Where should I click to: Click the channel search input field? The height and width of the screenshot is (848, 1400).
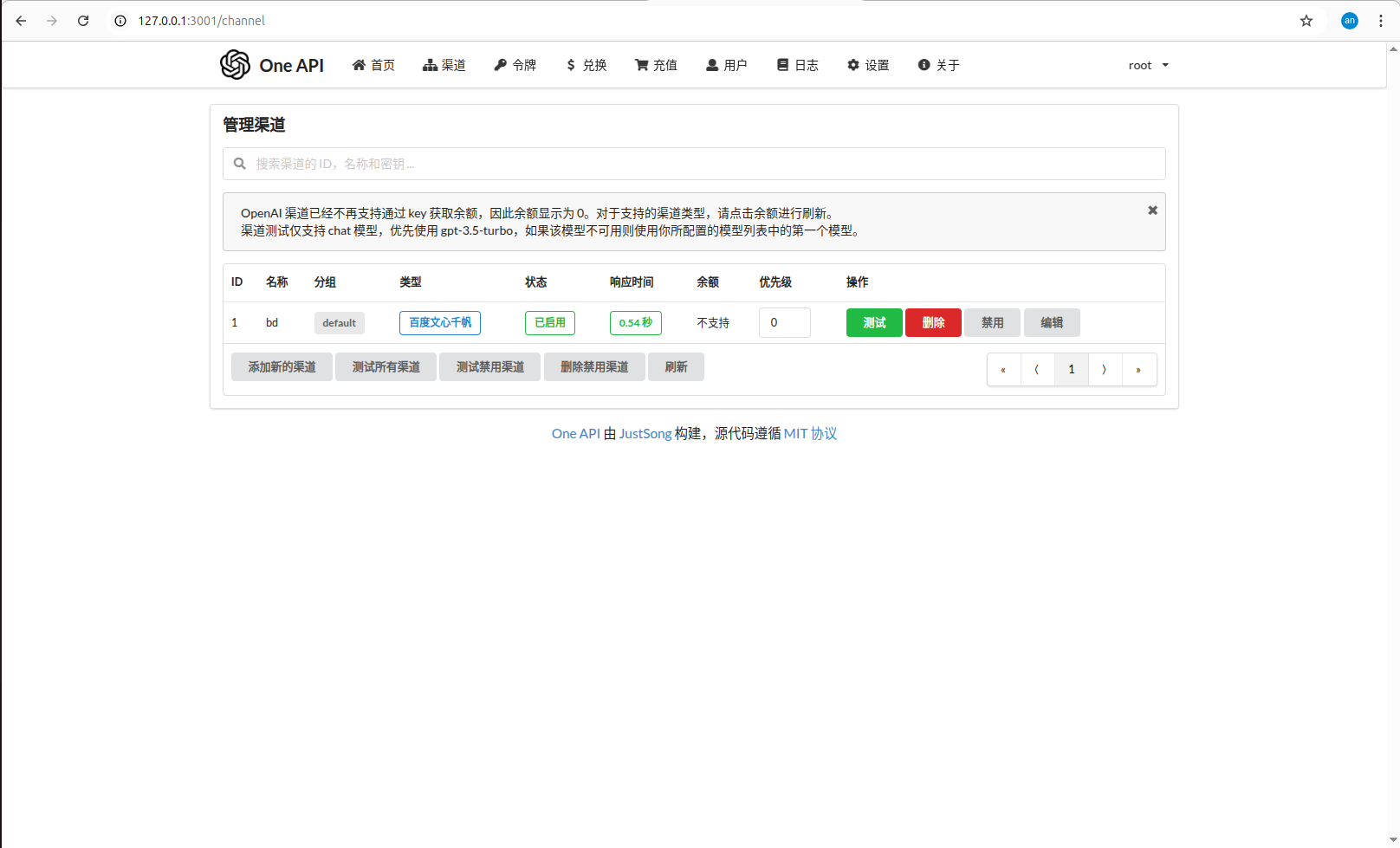click(x=693, y=164)
